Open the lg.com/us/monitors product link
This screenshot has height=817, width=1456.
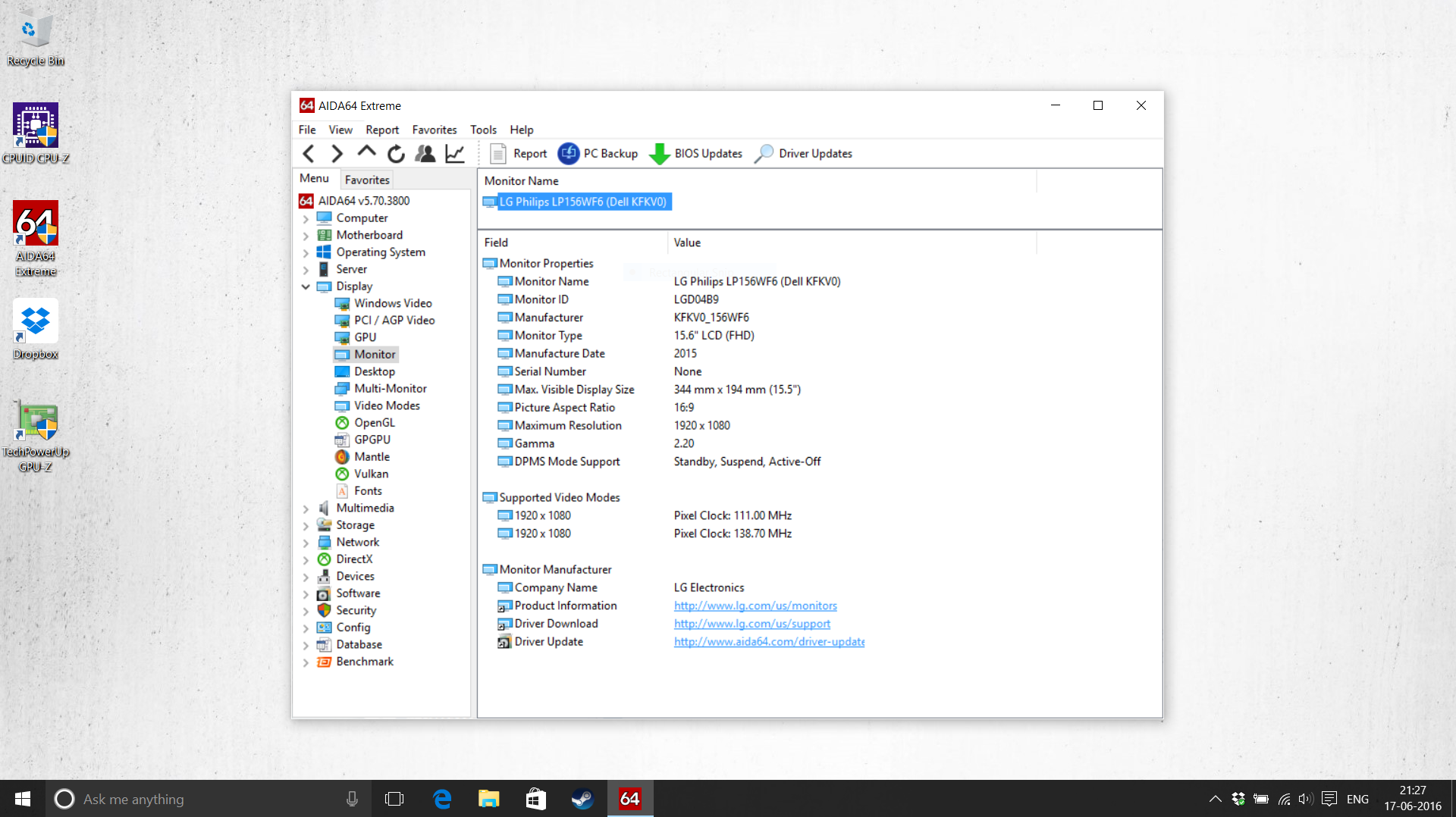(x=755, y=606)
